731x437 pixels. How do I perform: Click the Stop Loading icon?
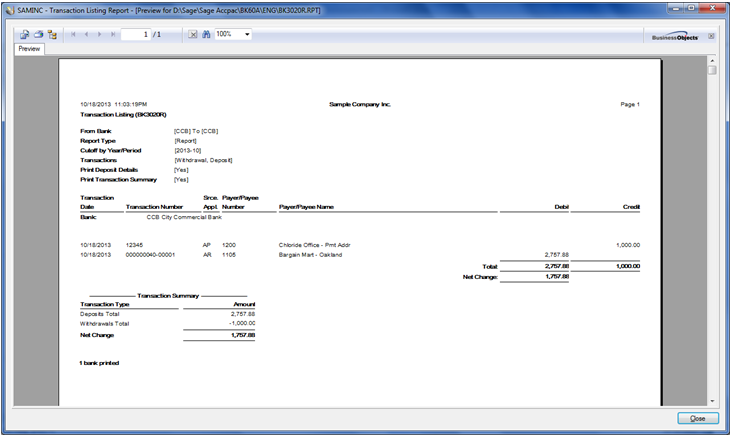(192, 34)
